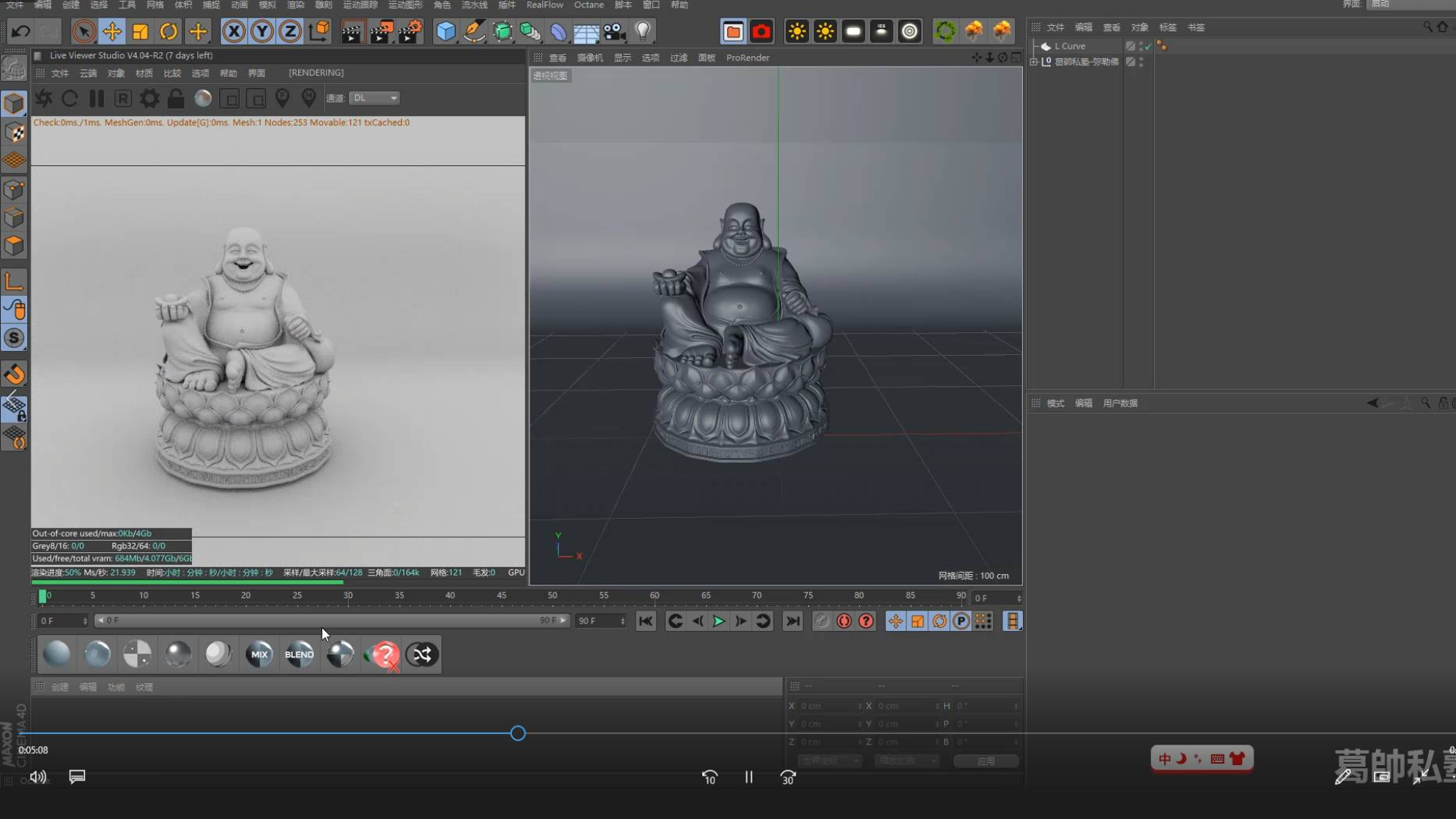
Task: Toggle autokeying red circle button
Action: [x=844, y=621]
